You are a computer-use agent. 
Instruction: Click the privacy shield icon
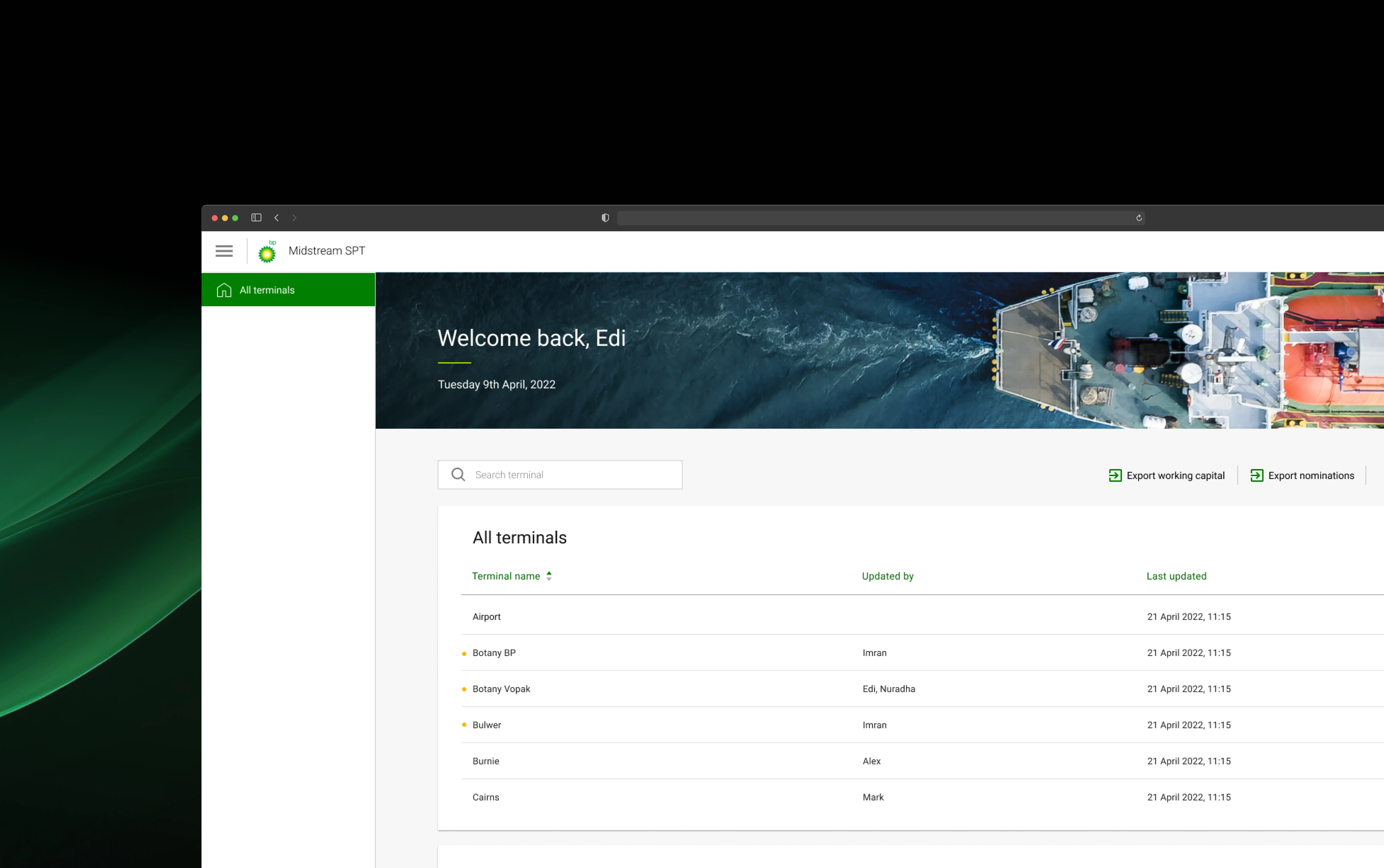click(x=605, y=218)
